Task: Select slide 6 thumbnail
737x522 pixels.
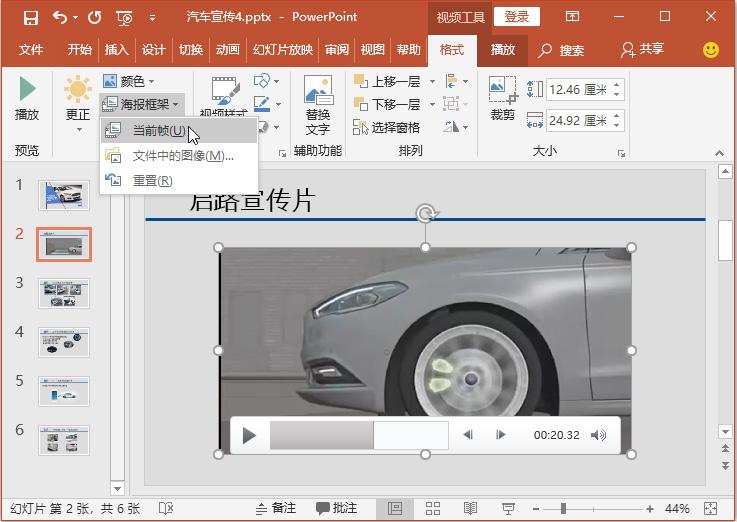Action: point(64,440)
